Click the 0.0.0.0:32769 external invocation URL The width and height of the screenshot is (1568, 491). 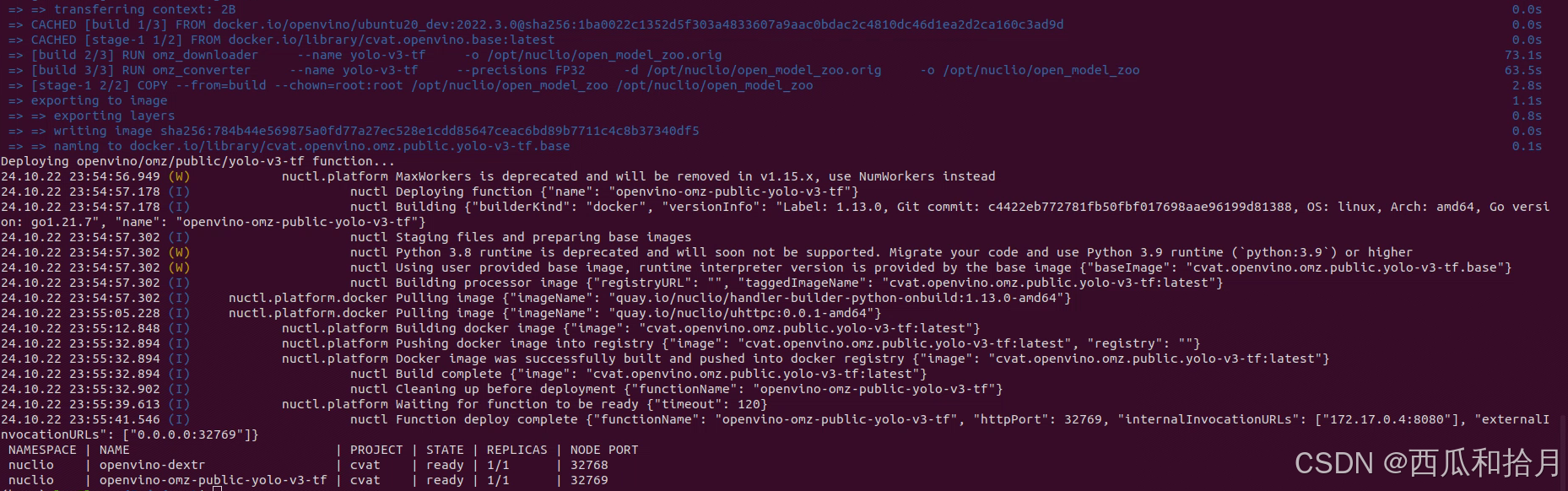186,434
